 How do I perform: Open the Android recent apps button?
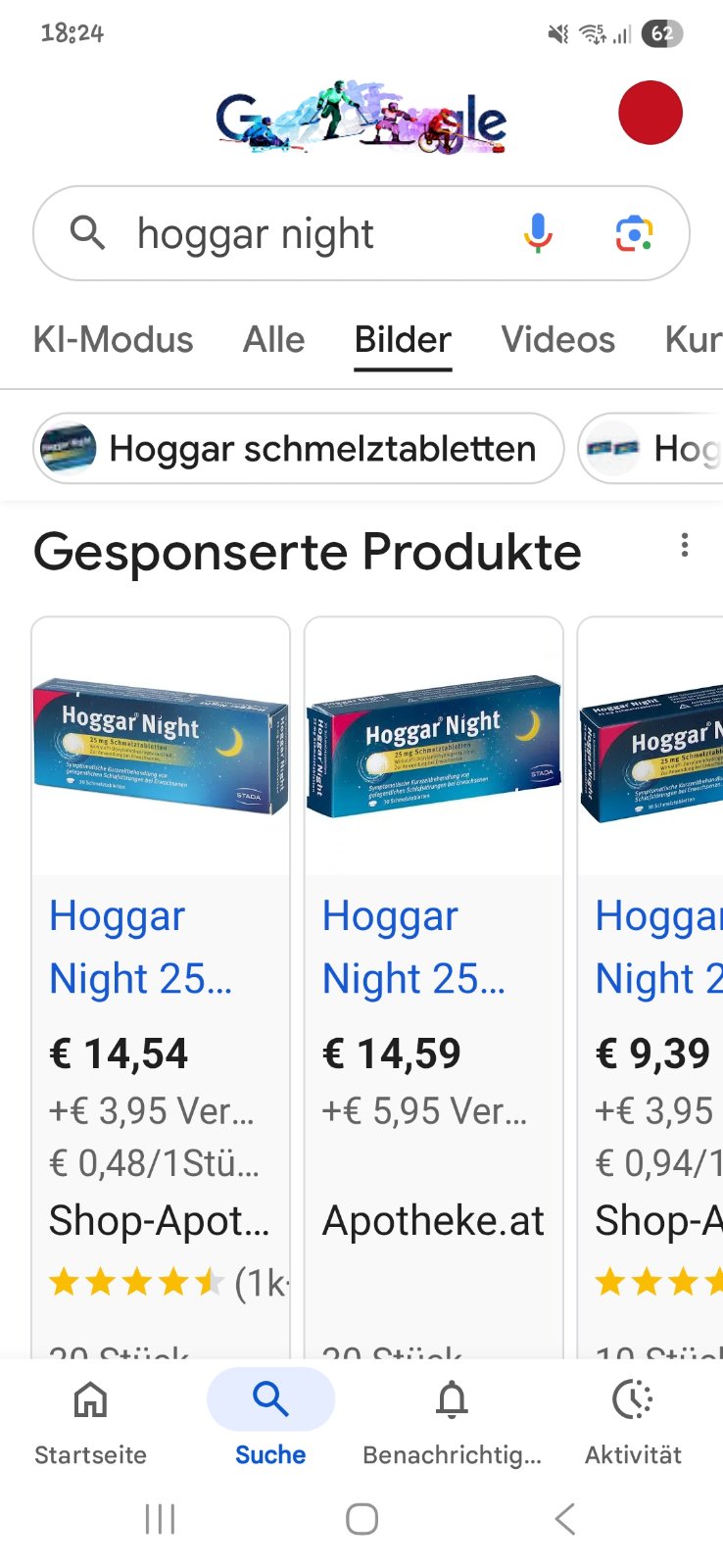(x=160, y=1519)
